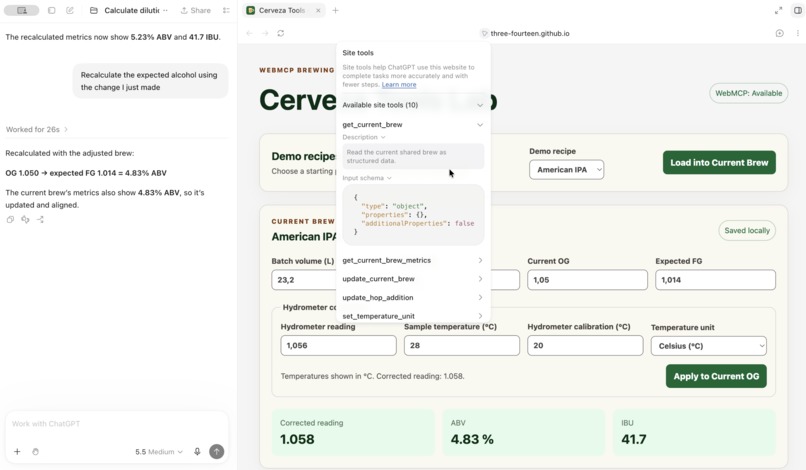Start a new chat with the compose icon
Image resolution: width=806 pixels, height=470 pixels.
pos(70,10)
